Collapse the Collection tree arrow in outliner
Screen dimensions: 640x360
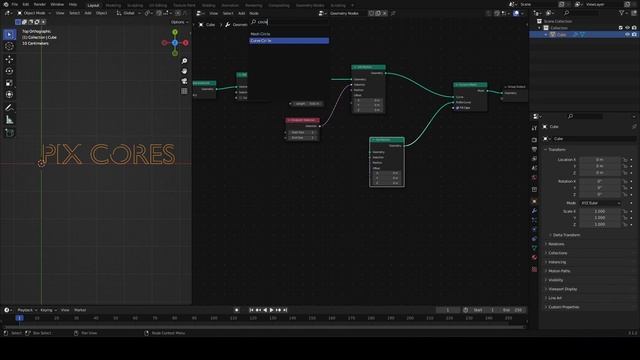[540, 28]
